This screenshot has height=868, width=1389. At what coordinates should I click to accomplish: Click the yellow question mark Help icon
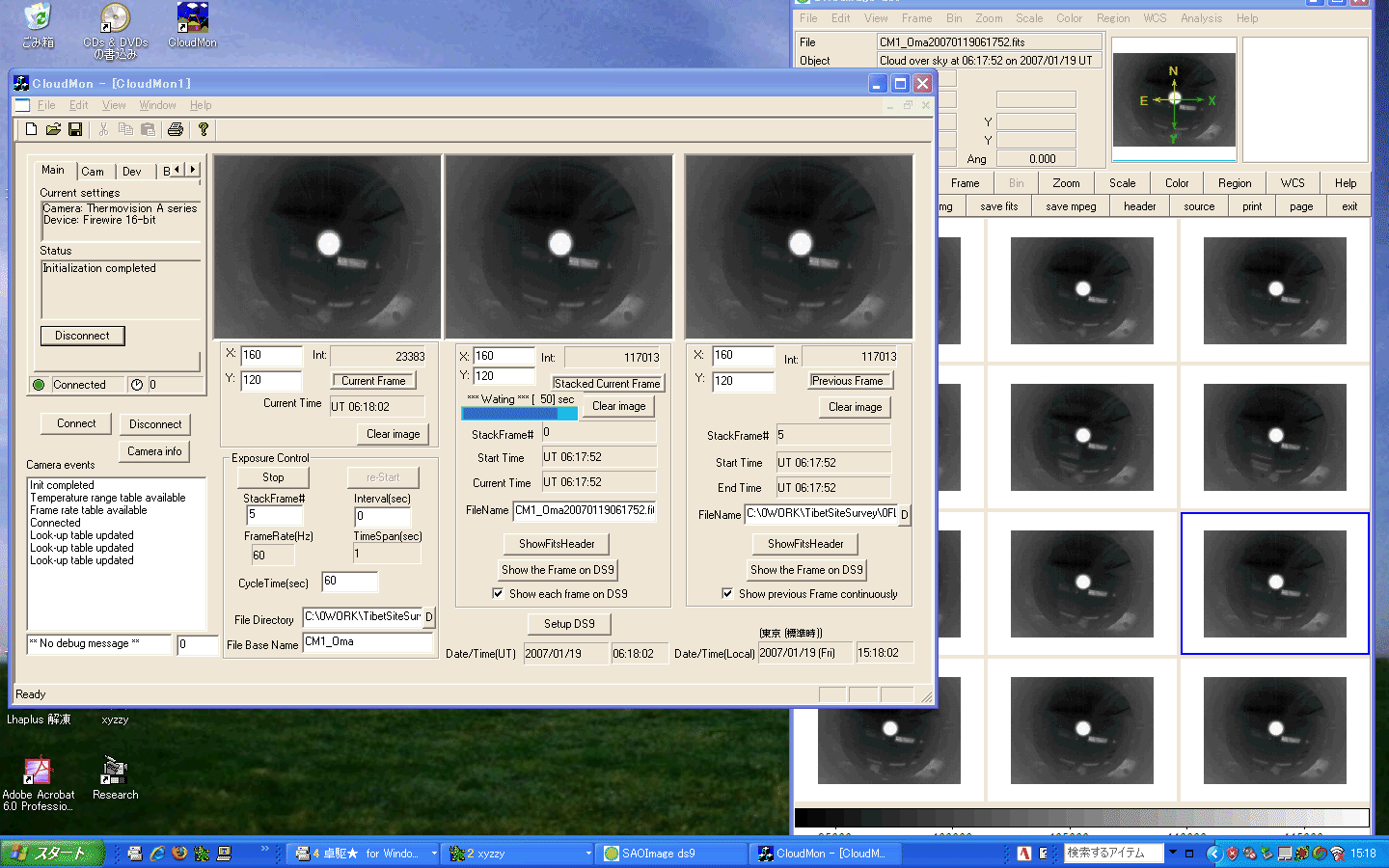tap(204, 129)
